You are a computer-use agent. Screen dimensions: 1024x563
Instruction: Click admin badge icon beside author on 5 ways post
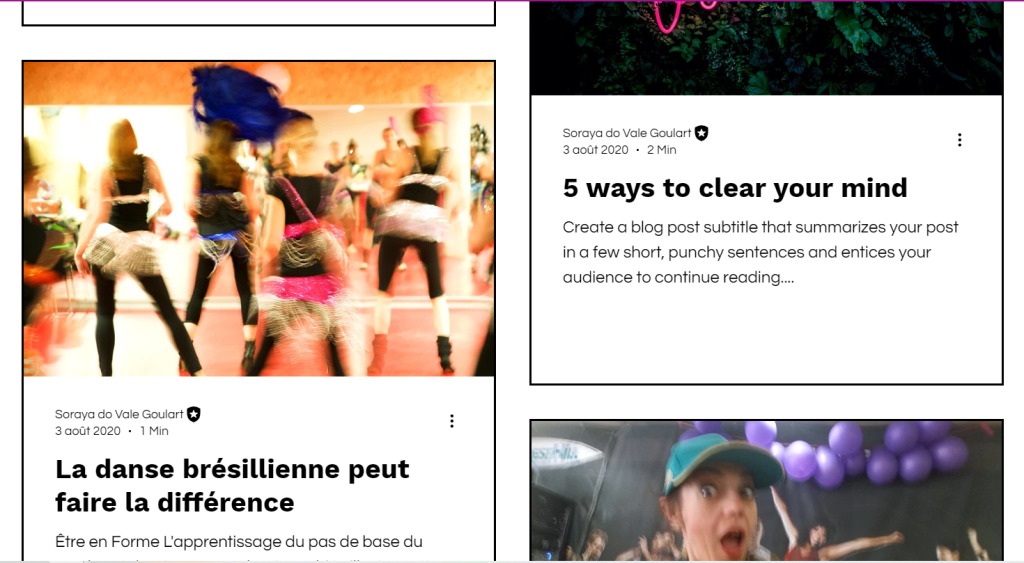click(x=701, y=133)
